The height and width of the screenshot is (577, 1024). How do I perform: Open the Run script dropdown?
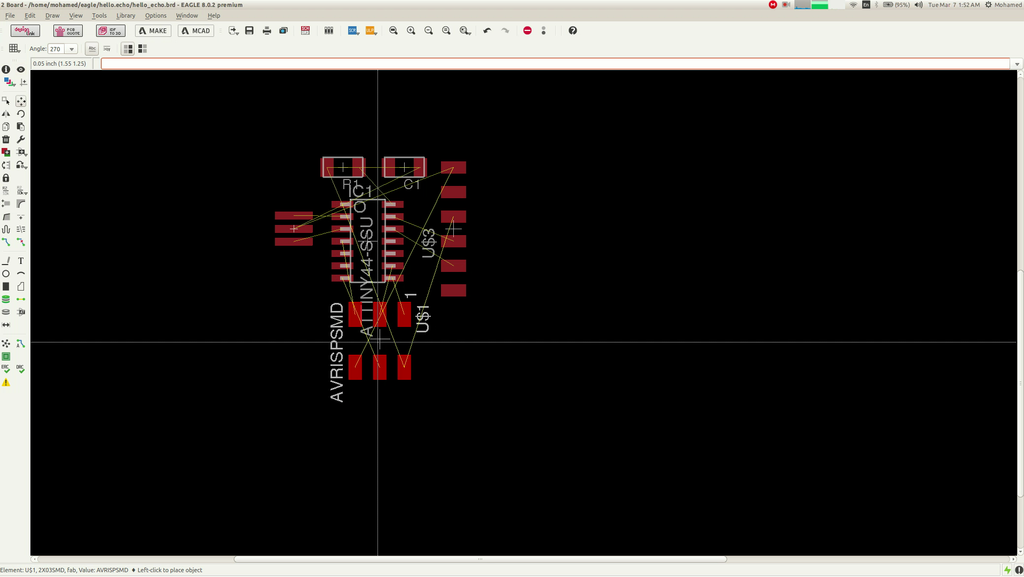pos(353,31)
